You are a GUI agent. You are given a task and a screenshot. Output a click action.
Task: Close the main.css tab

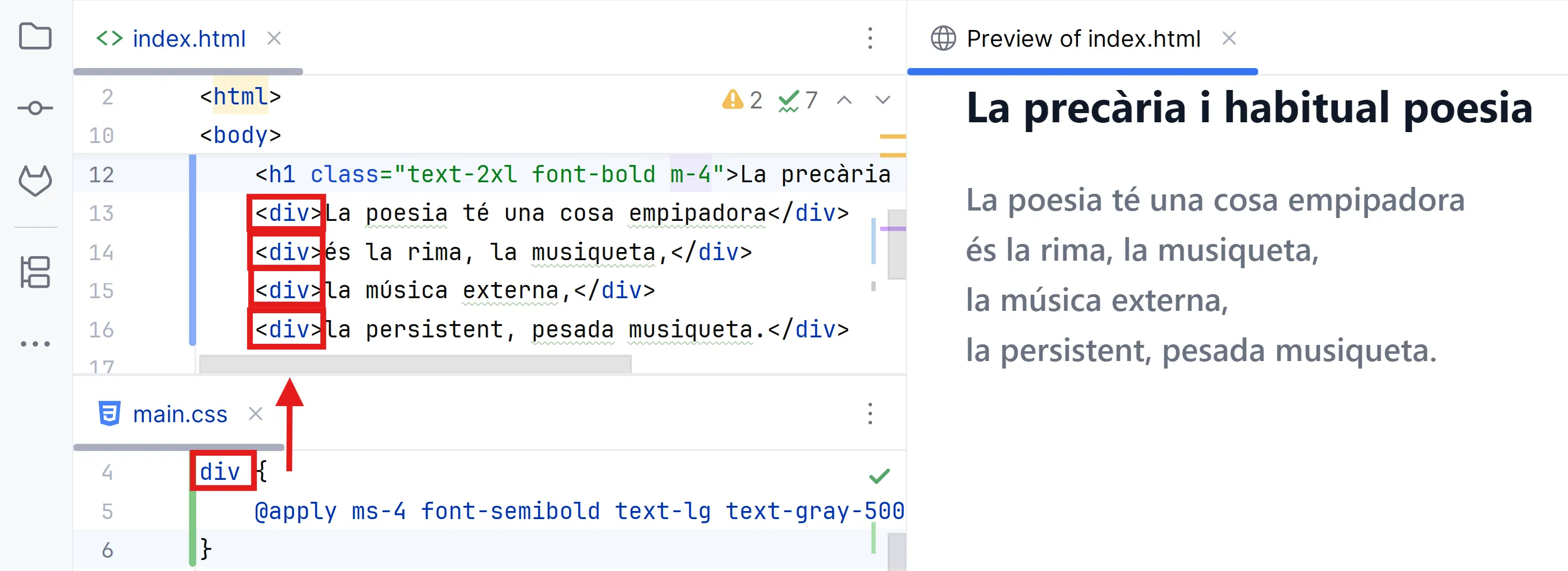coord(256,414)
